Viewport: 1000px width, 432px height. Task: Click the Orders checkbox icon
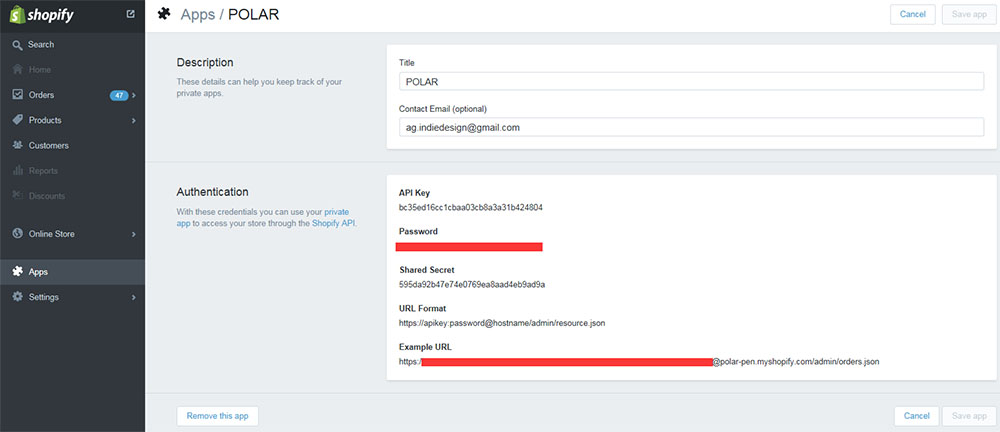click(17, 95)
